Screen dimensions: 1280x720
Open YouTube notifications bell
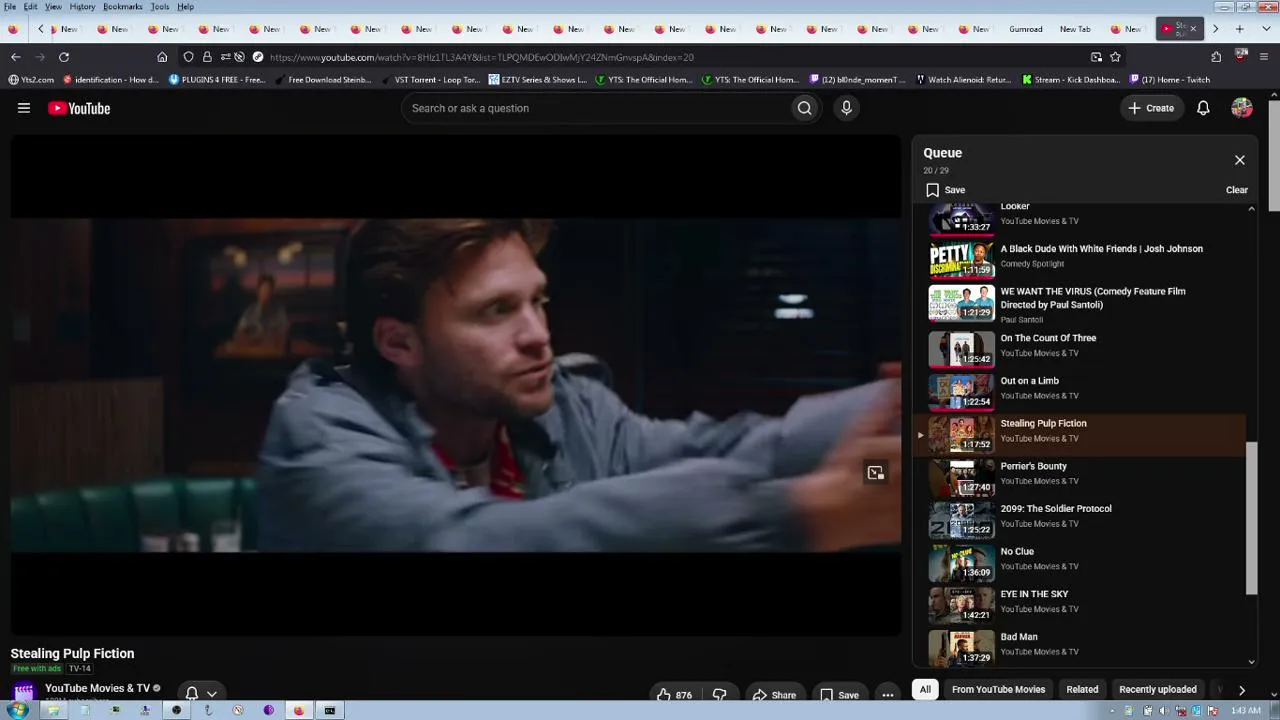point(1203,108)
